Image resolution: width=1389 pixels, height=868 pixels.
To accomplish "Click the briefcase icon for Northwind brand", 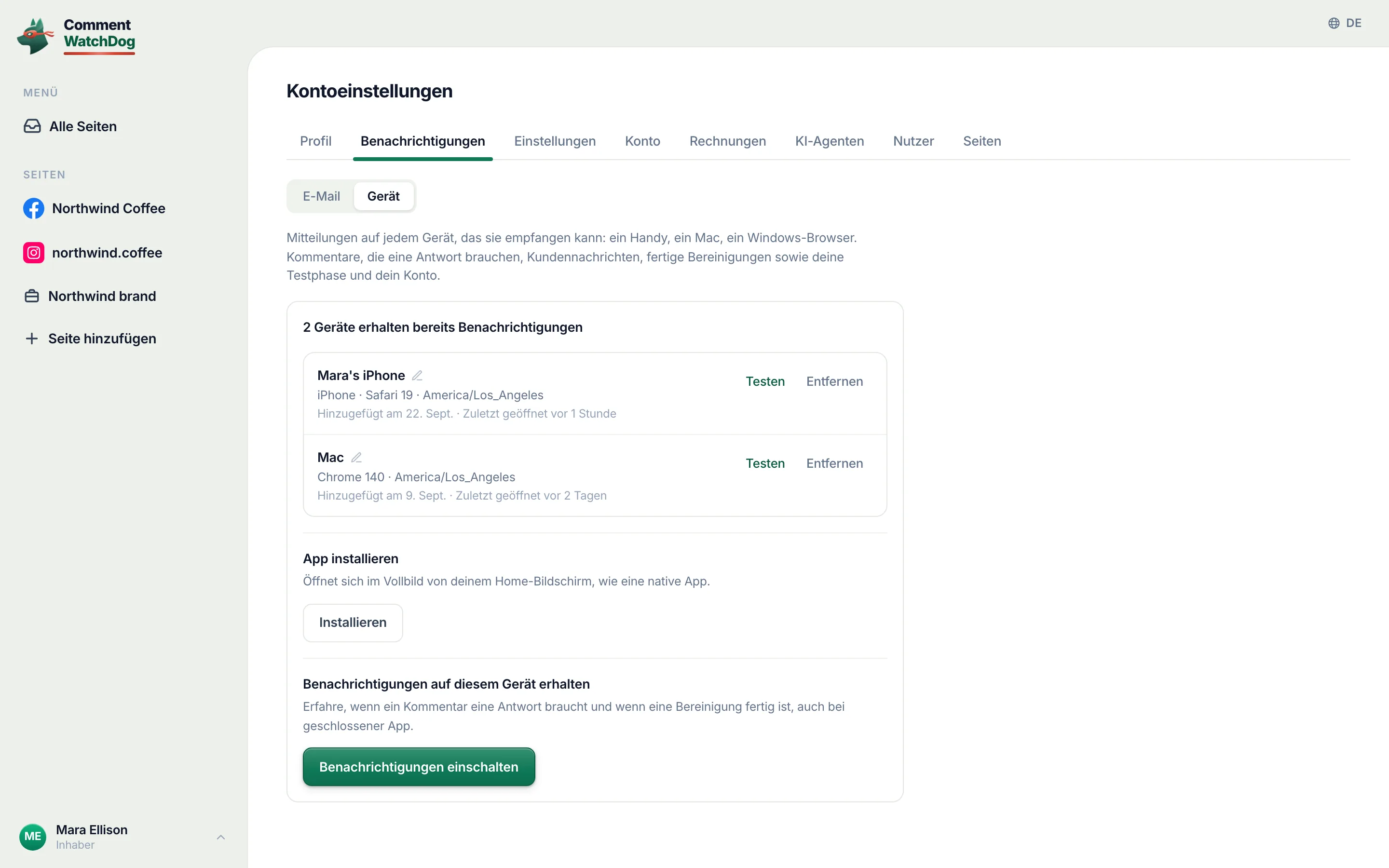I will coord(32,296).
